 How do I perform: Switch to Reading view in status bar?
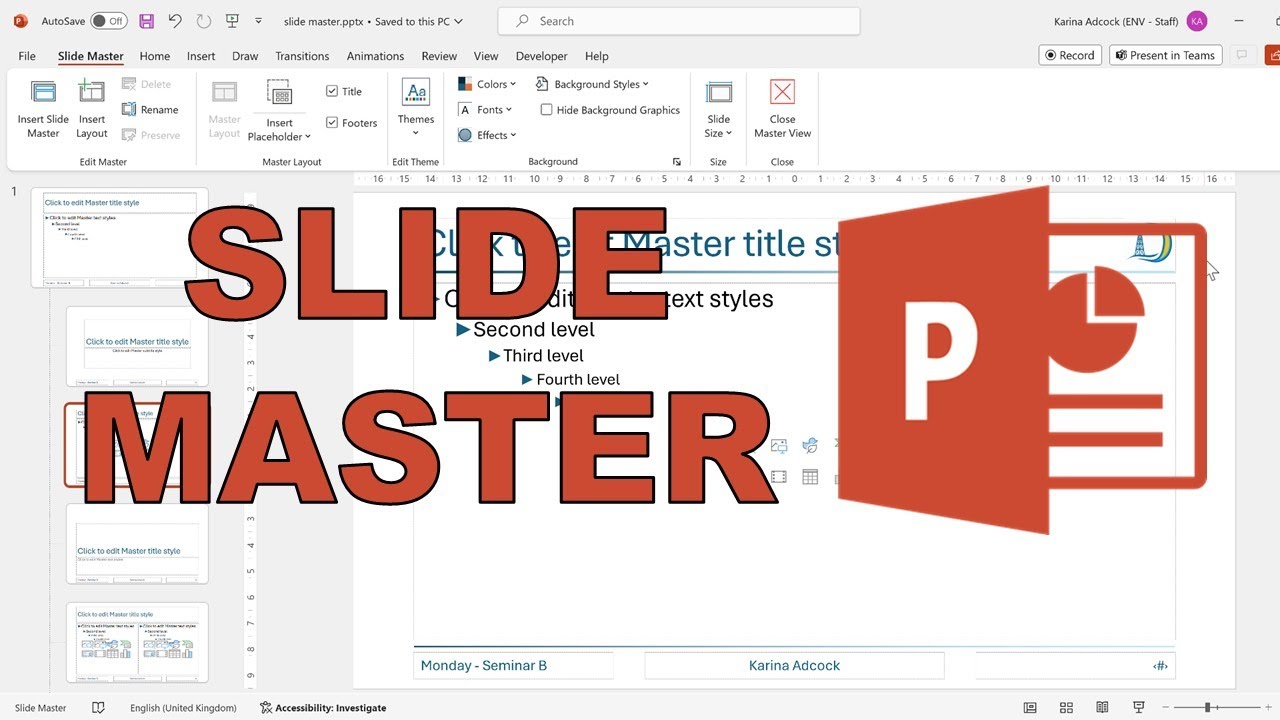coord(1102,707)
